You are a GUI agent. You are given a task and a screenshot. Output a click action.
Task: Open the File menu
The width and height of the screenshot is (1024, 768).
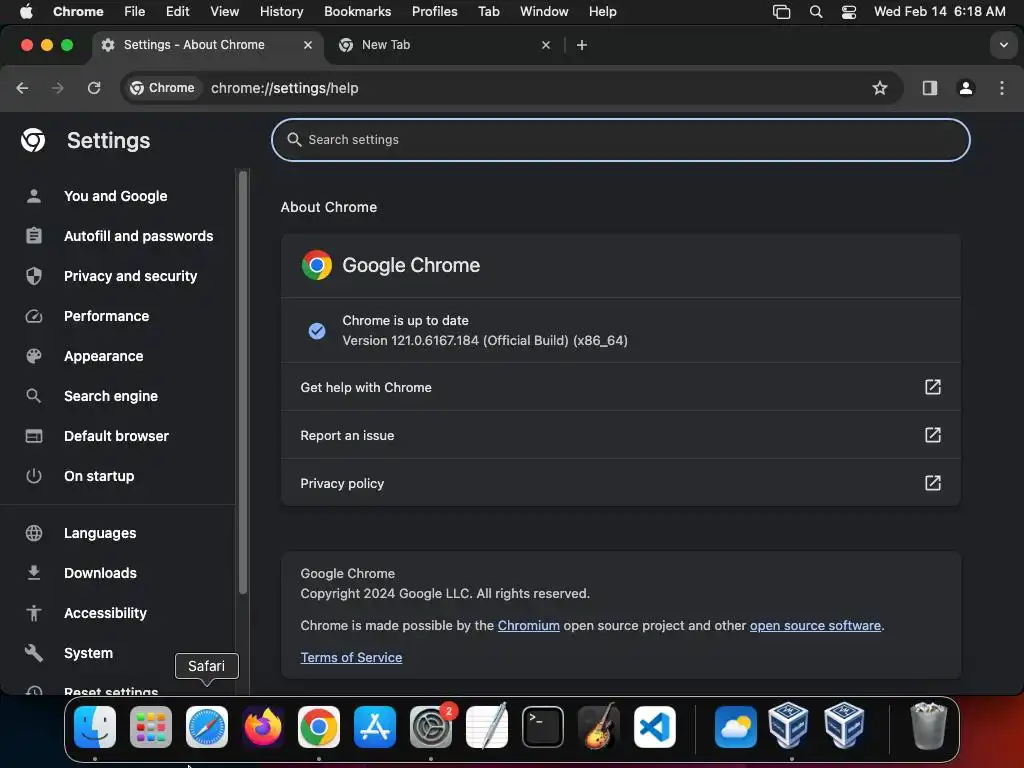coord(135,12)
